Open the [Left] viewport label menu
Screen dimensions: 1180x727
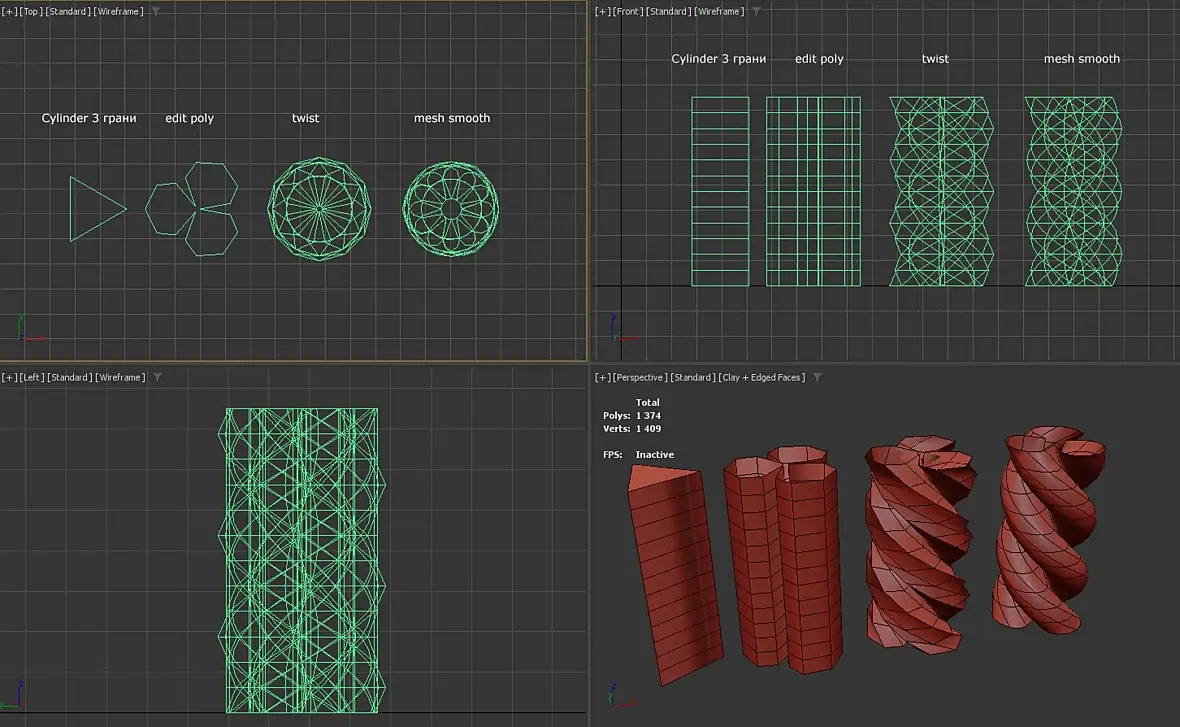click(32, 377)
